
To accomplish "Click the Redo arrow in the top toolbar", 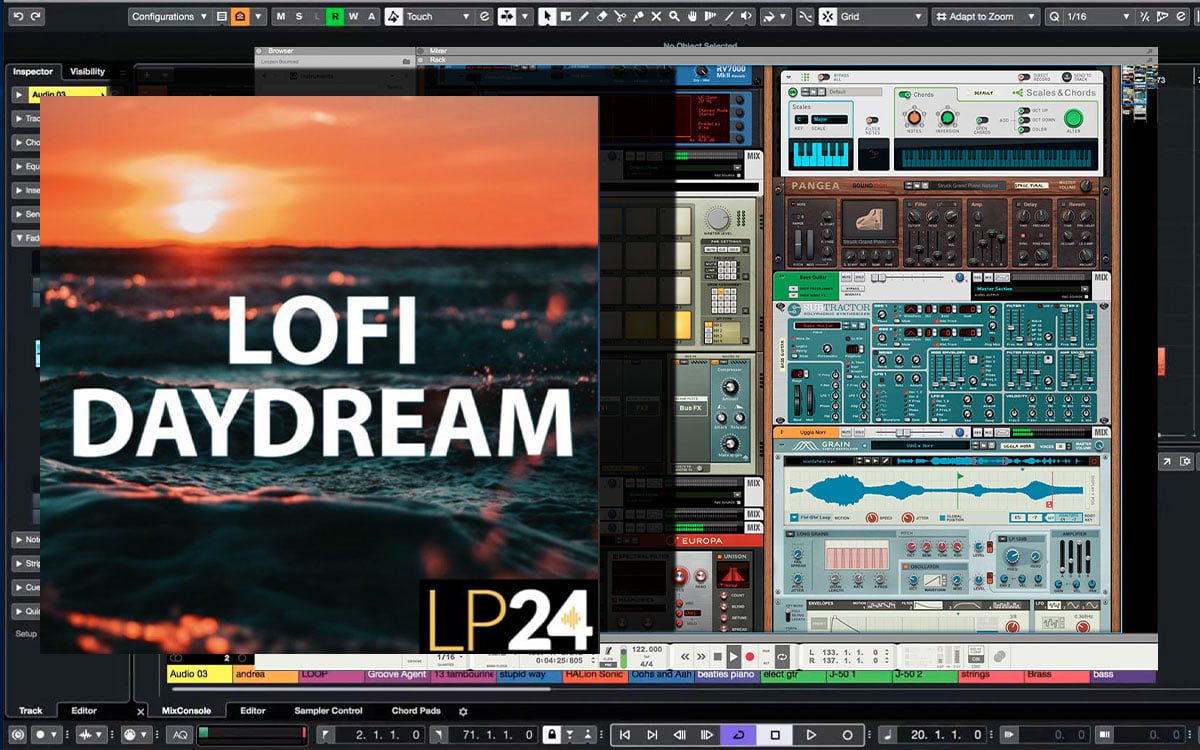I will [36, 16].
